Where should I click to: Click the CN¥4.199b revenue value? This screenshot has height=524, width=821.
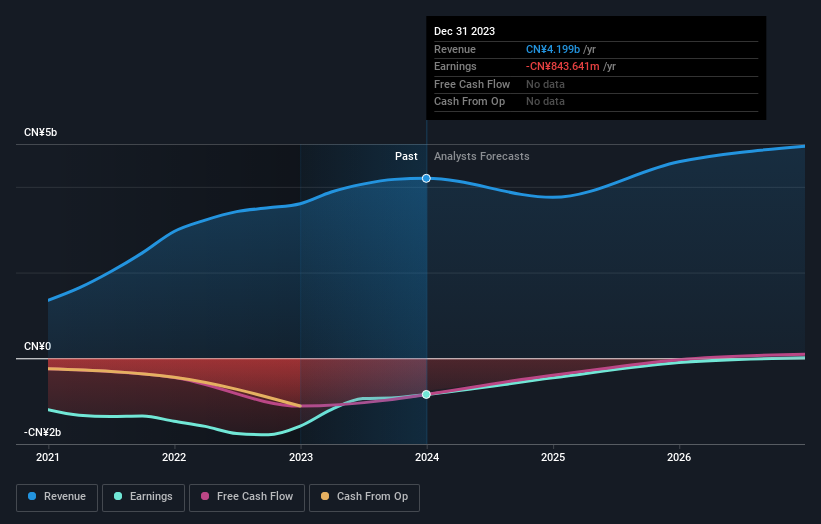click(x=553, y=49)
